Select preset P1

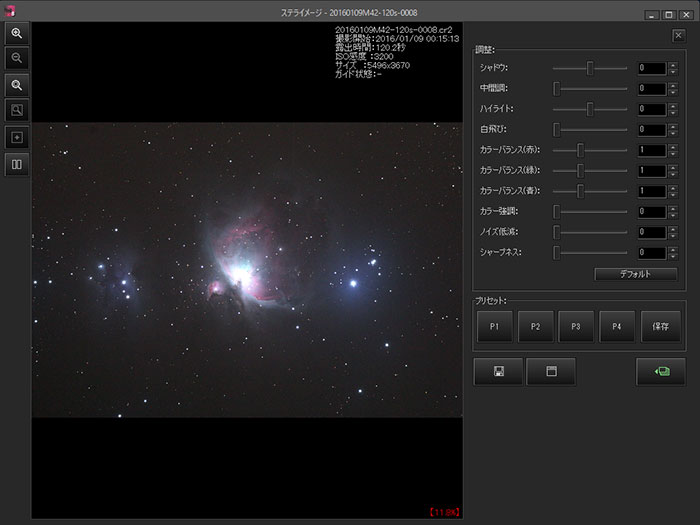coord(495,327)
